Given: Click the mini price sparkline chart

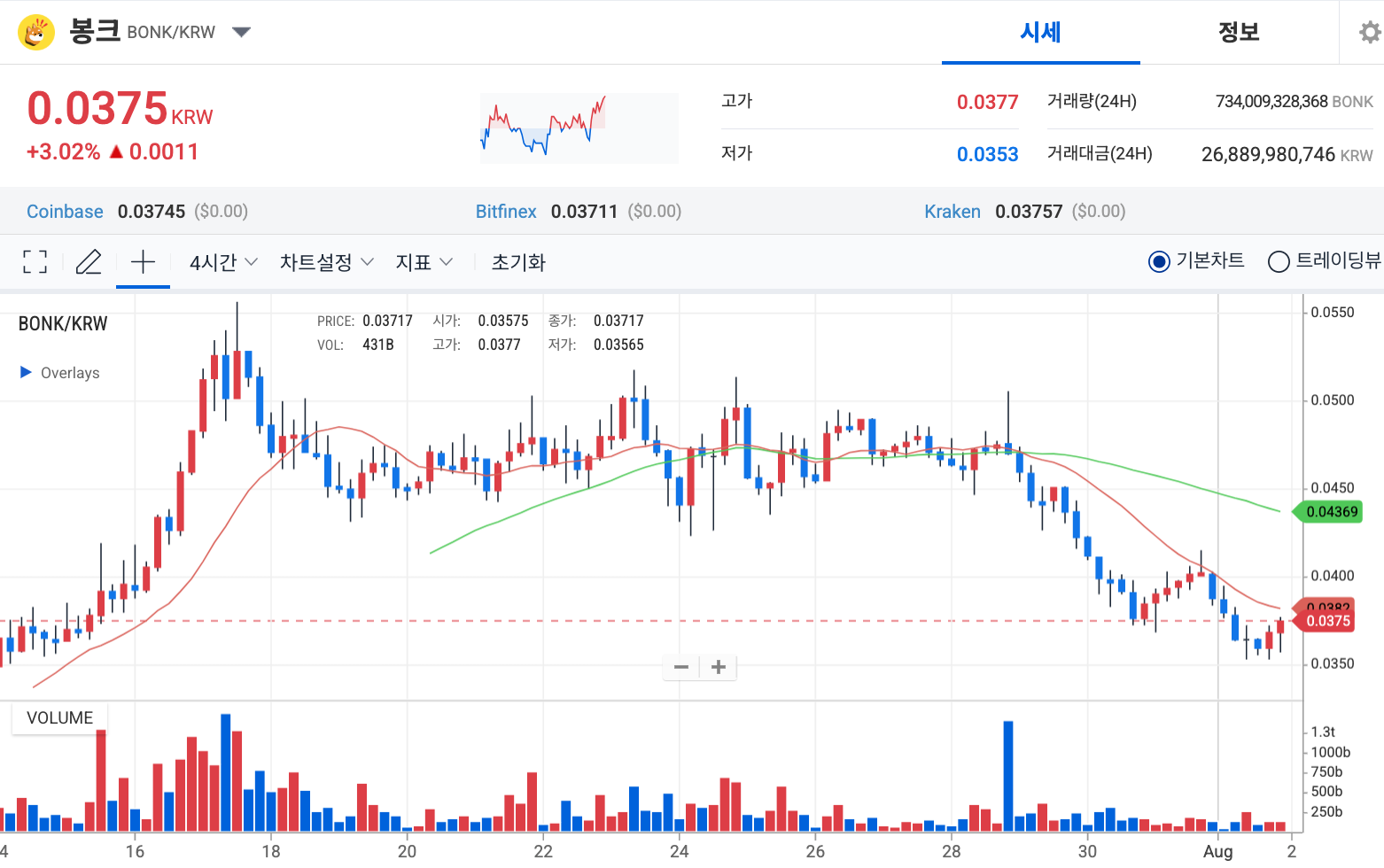Looking at the screenshot, I should pyautogui.click(x=579, y=128).
